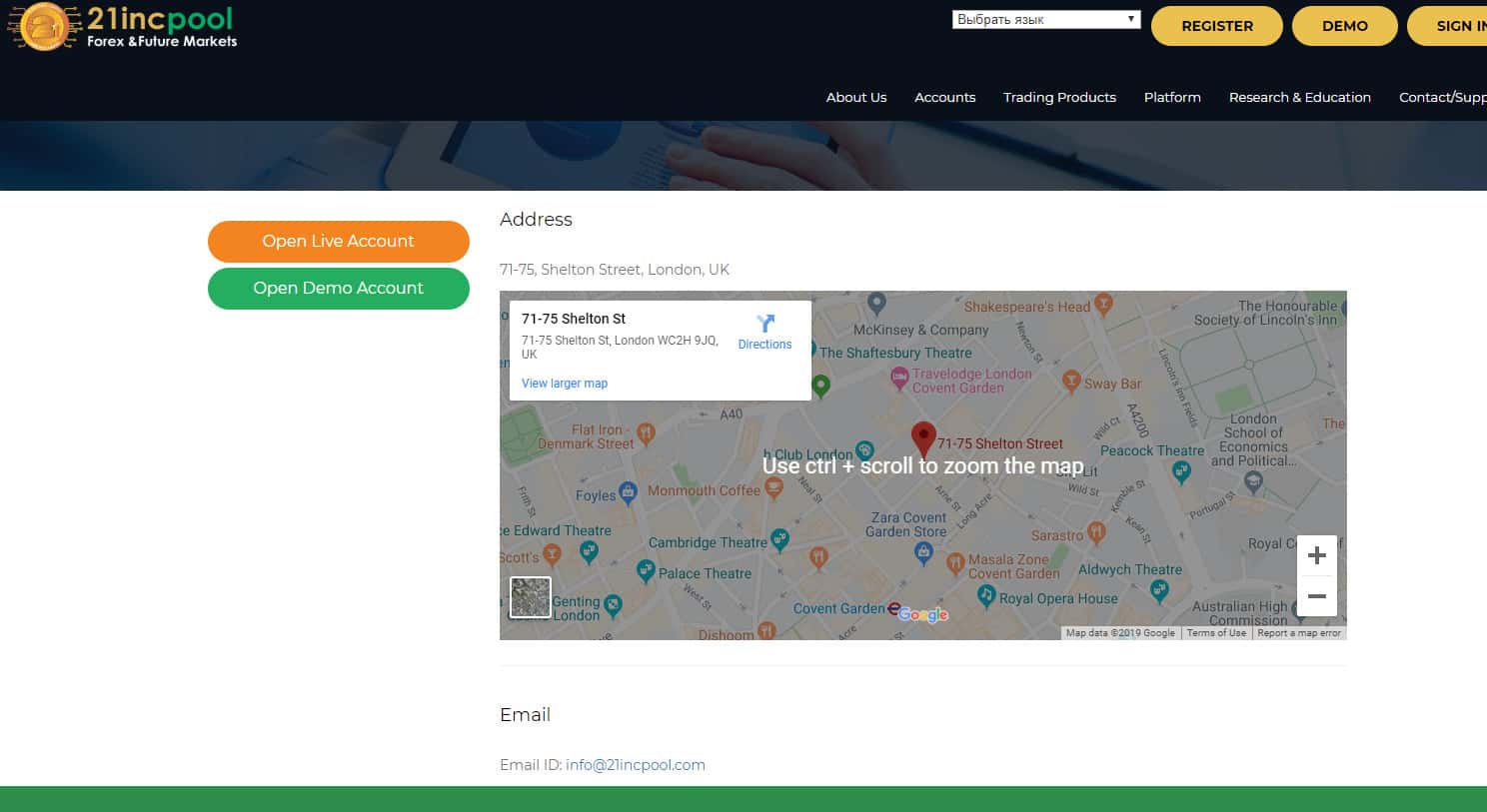Image resolution: width=1487 pixels, height=812 pixels.
Task: Select the Monmouth Coffee pin
Action: click(x=773, y=487)
